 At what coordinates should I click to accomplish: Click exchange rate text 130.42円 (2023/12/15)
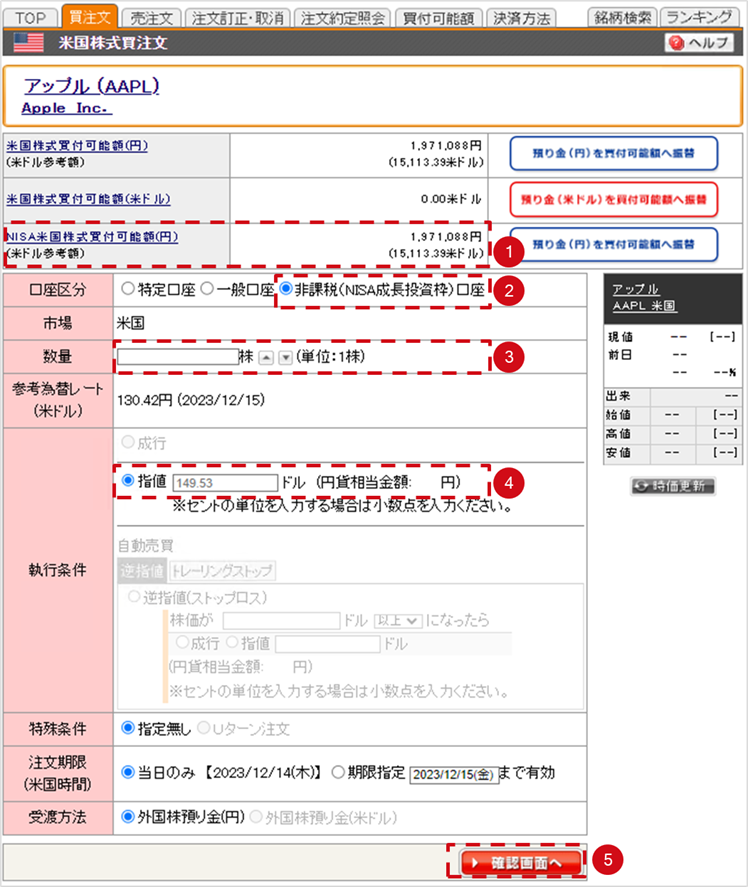(x=191, y=401)
